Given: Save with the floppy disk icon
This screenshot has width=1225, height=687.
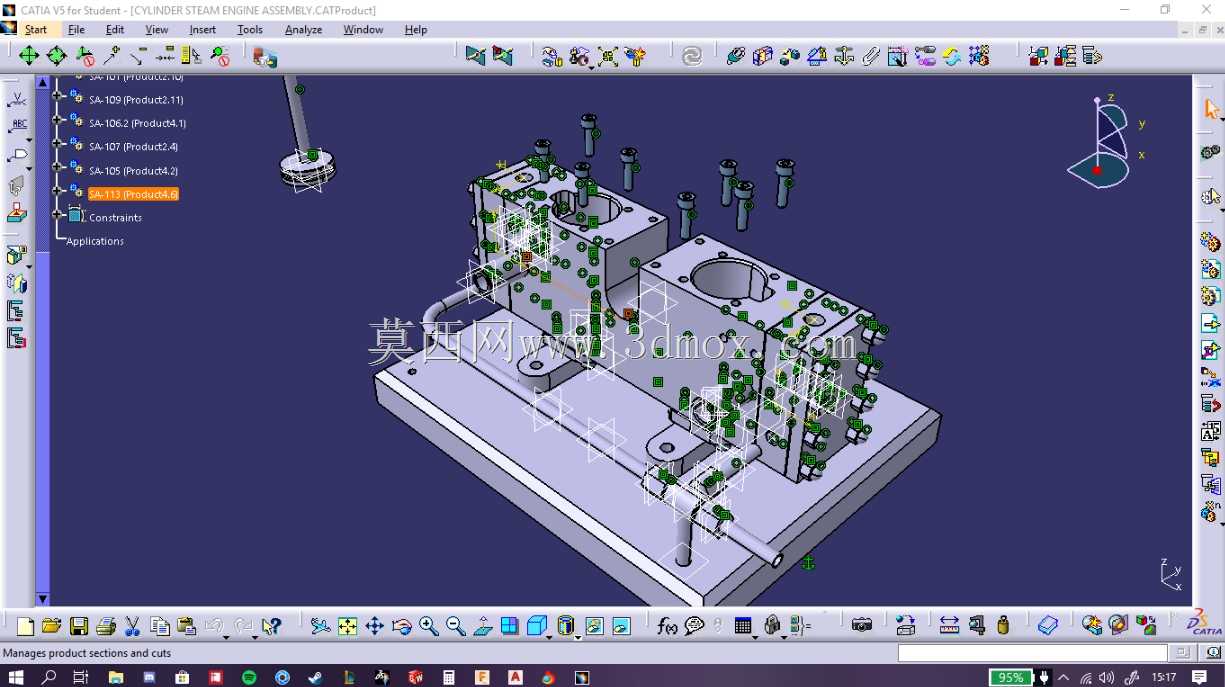Looking at the screenshot, I should pyautogui.click(x=78, y=626).
